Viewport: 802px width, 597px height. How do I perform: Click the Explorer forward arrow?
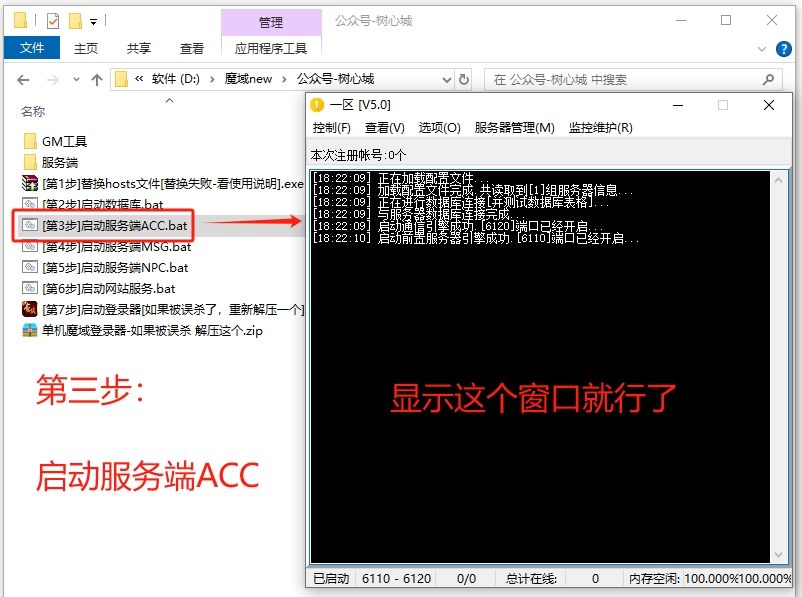[52, 80]
